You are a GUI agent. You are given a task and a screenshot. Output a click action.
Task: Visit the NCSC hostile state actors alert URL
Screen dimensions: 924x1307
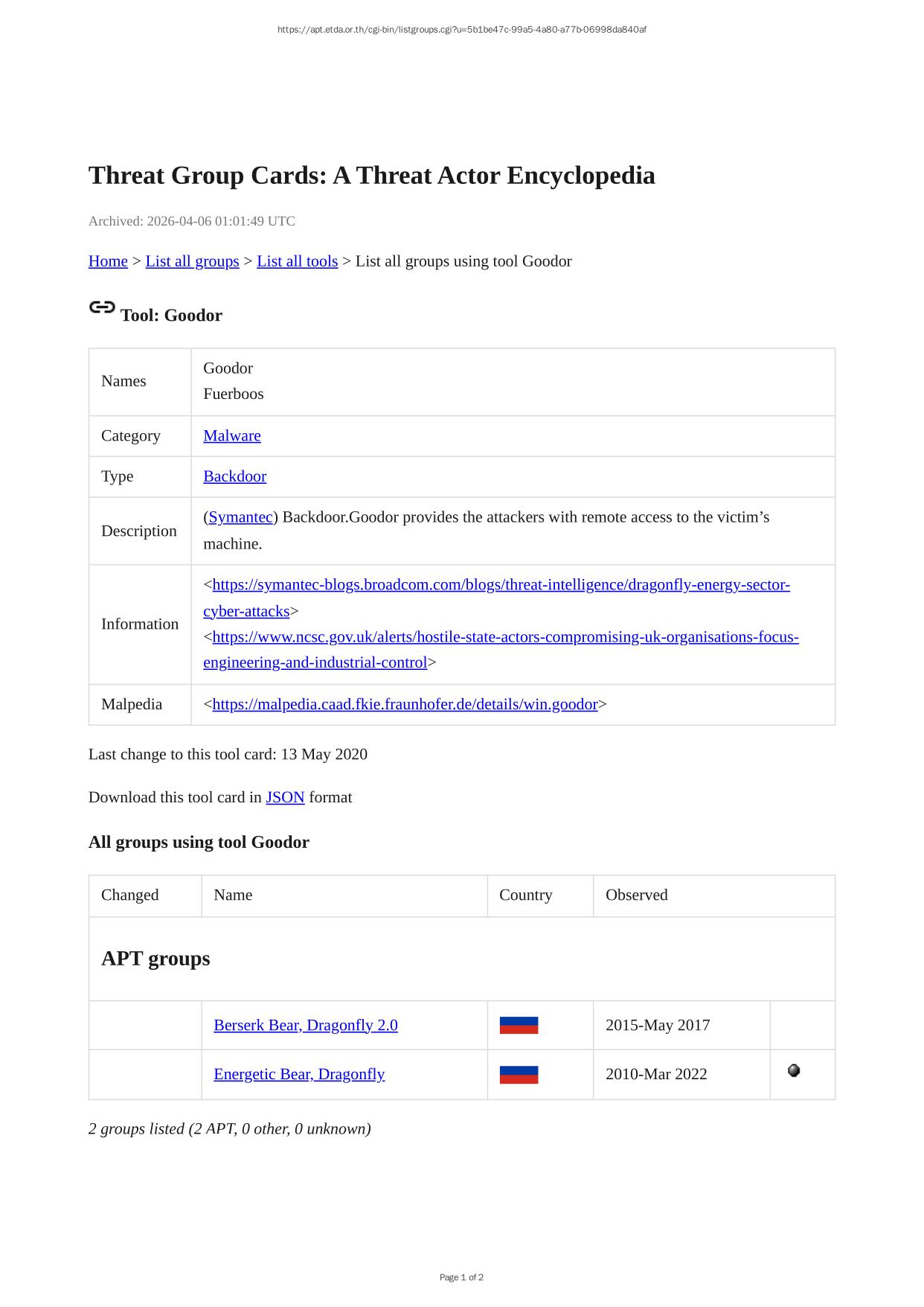tap(504, 637)
